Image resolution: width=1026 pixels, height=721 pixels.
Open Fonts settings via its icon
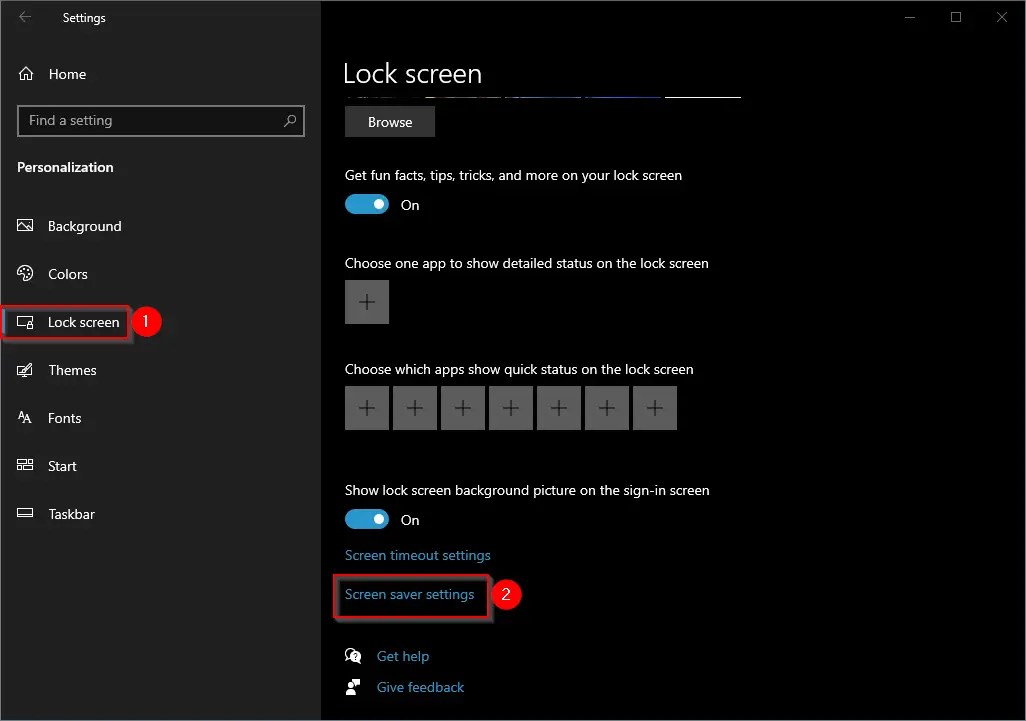tap(24, 418)
